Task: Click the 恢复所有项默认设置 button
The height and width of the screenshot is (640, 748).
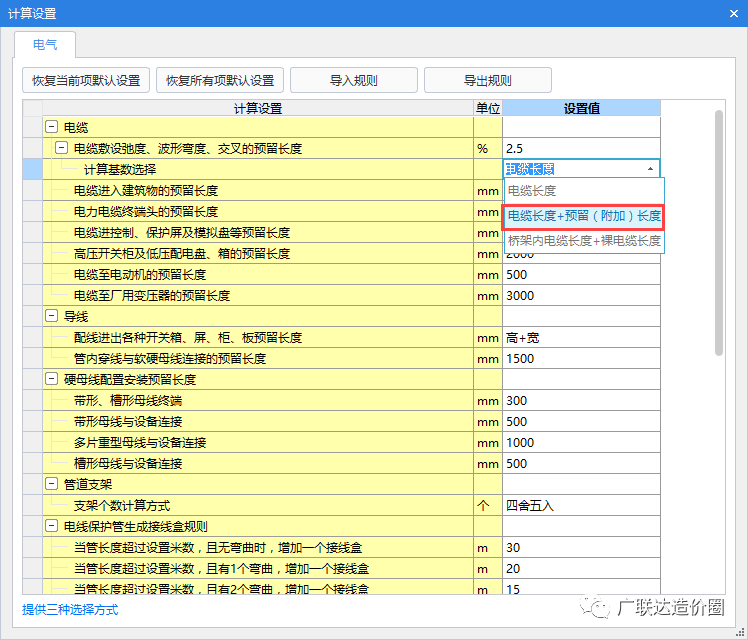Action: click(x=220, y=80)
